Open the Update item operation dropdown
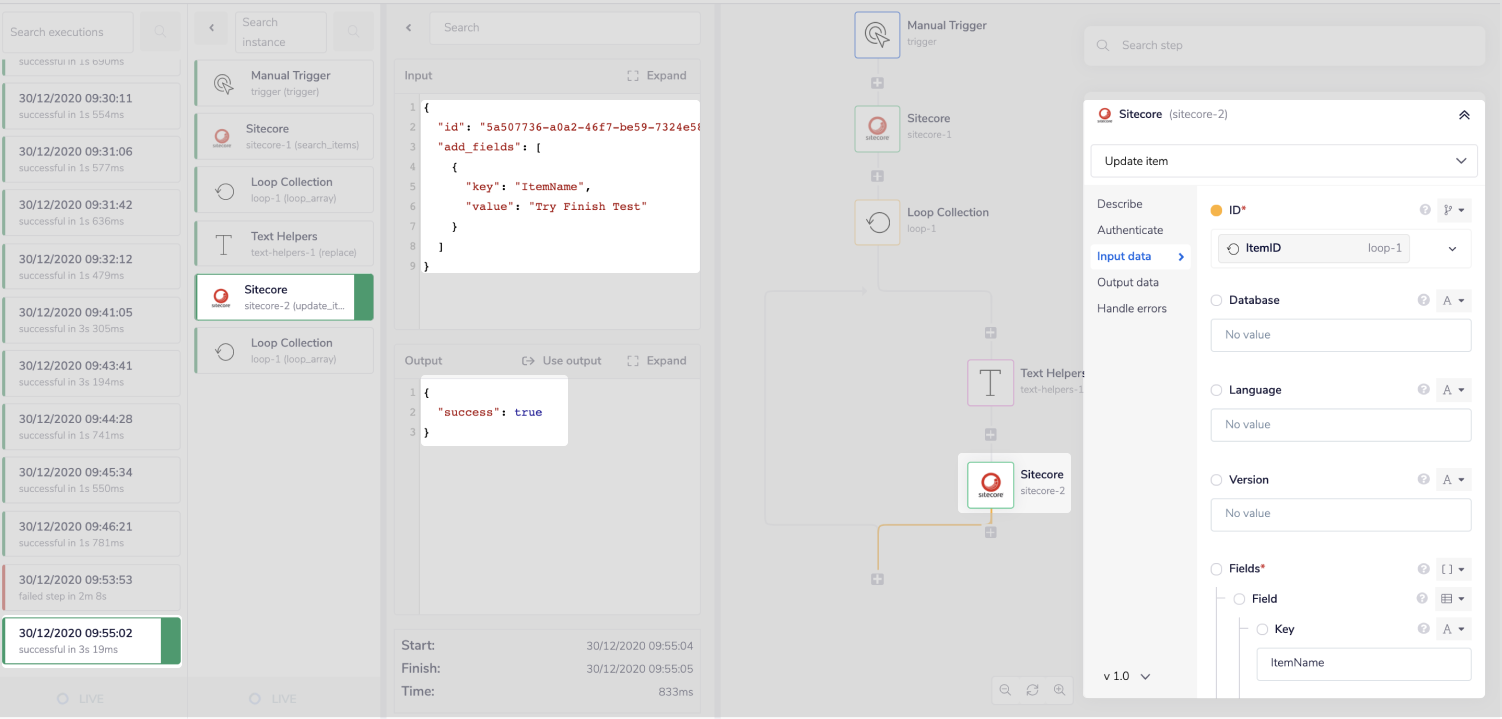 point(1283,160)
